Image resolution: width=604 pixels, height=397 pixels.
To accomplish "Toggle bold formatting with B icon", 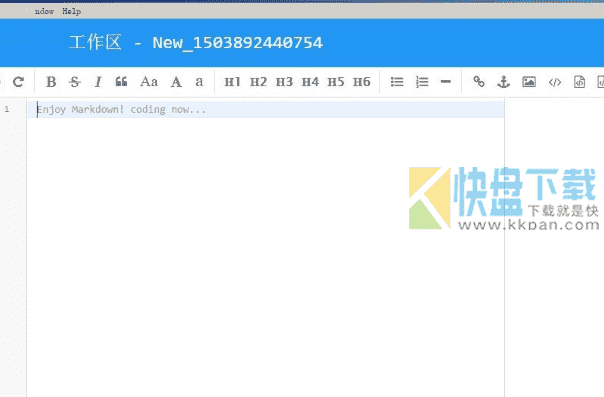I will pos(51,82).
